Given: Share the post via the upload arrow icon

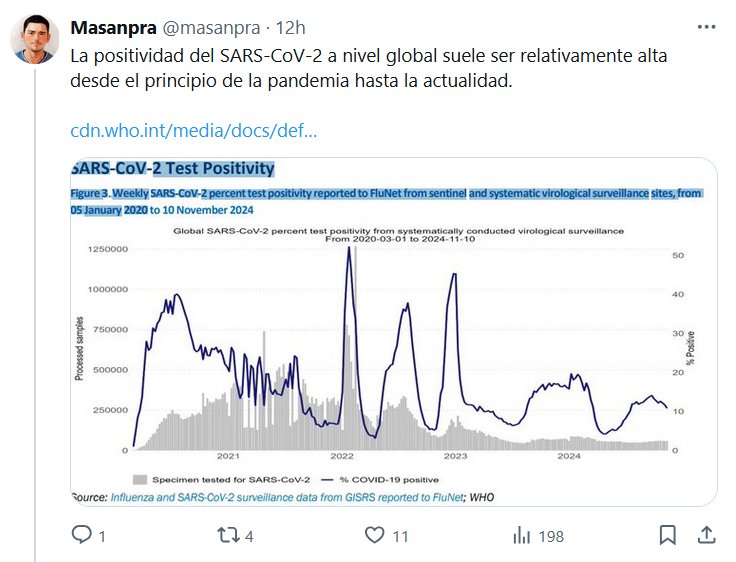Looking at the screenshot, I should point(704,536).
